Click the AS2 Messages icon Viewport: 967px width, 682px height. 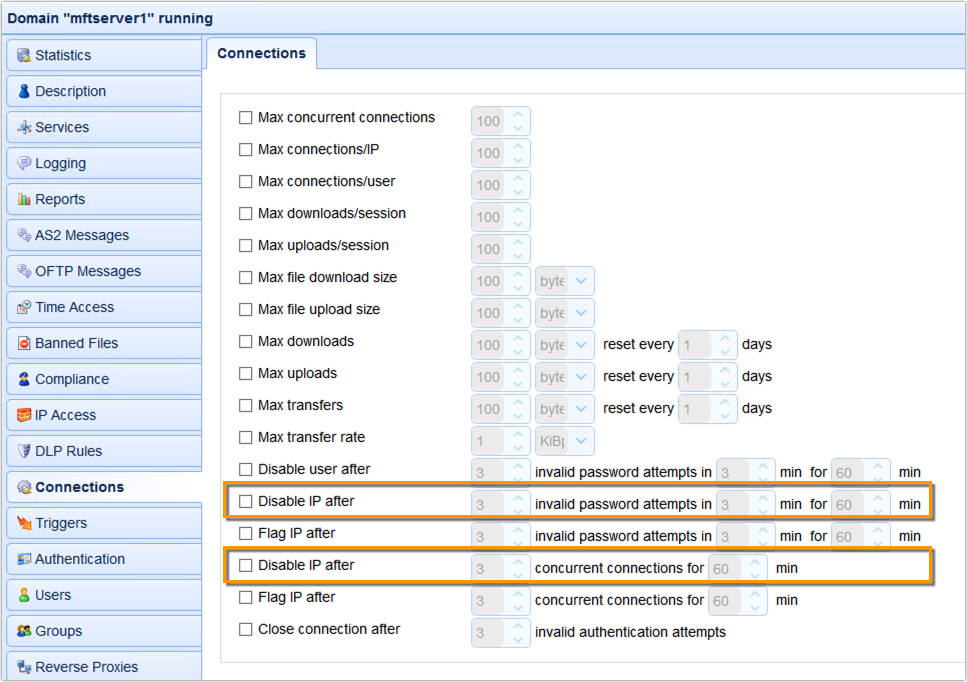click(24, 235)
